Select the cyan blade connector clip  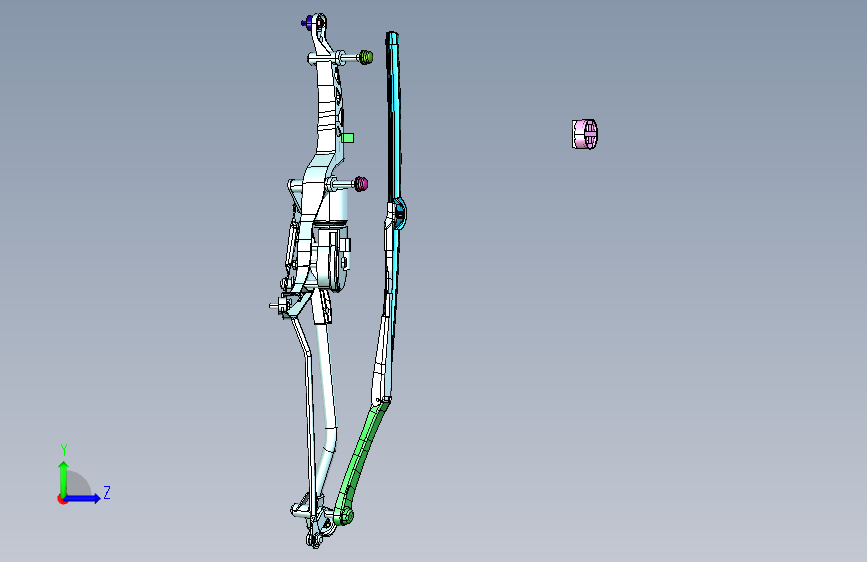[400, 214]
